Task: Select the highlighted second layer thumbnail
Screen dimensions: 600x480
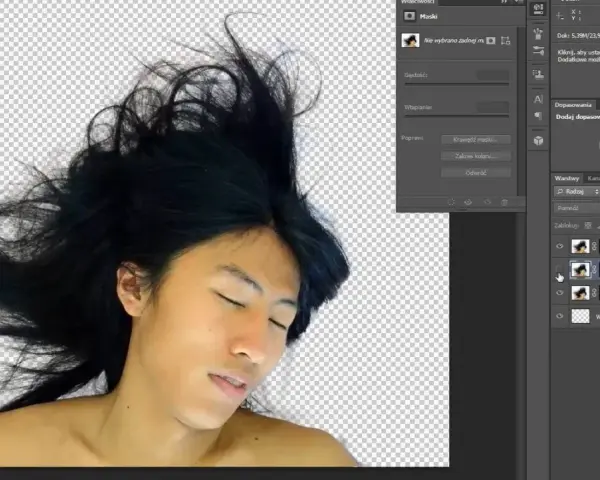Action: point(580,270)
